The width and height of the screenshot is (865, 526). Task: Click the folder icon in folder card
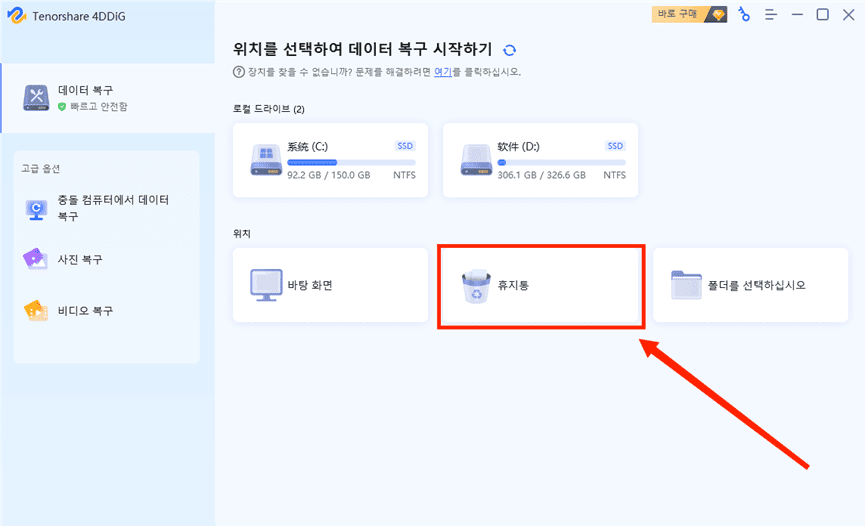point(686,285)
